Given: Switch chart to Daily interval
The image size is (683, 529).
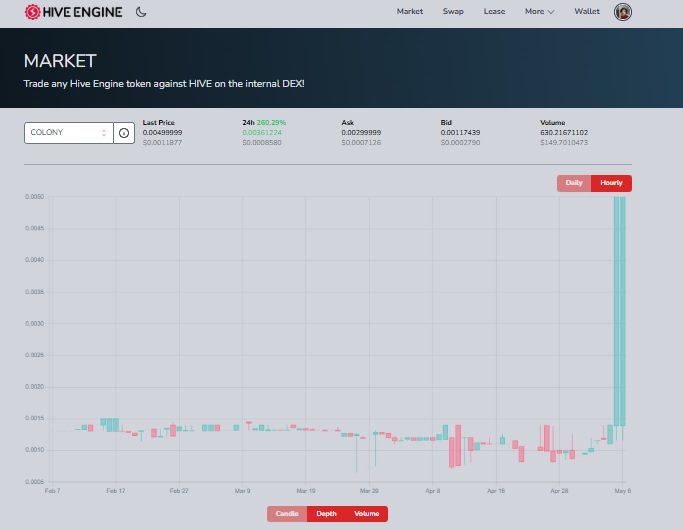Looking at the screenshot, I should pyautogui.click(x=574, y=183).
